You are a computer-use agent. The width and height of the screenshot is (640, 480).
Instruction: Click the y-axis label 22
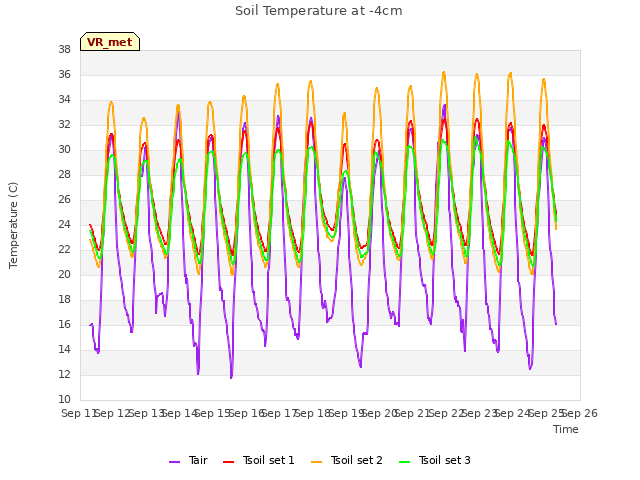pyautogui.click(x=64, y=249)
